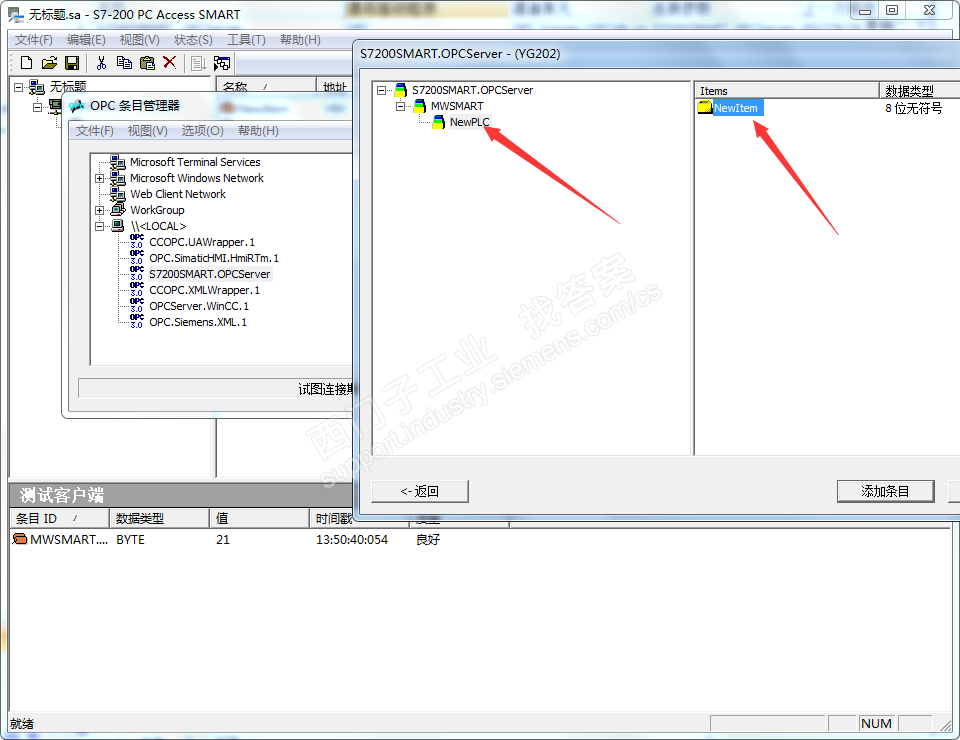Click the timestamp 13:50:40:054
Image resolution: width=960 pixels, height=740 pixels.
coord(352,540)
